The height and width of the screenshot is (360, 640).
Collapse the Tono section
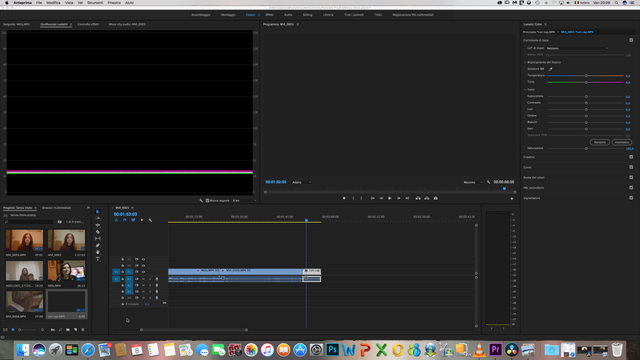pyautogui.click(x=525, y=89)
